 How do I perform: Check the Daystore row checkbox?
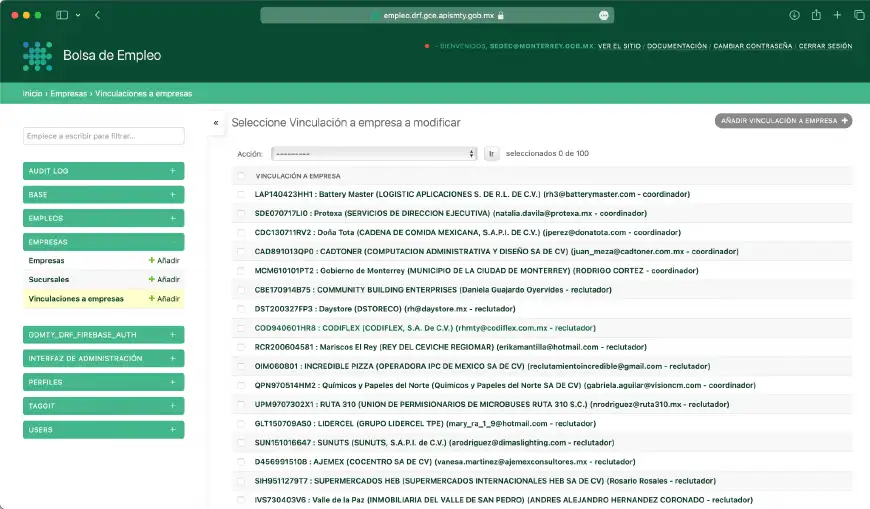click(x=241, y=309)
